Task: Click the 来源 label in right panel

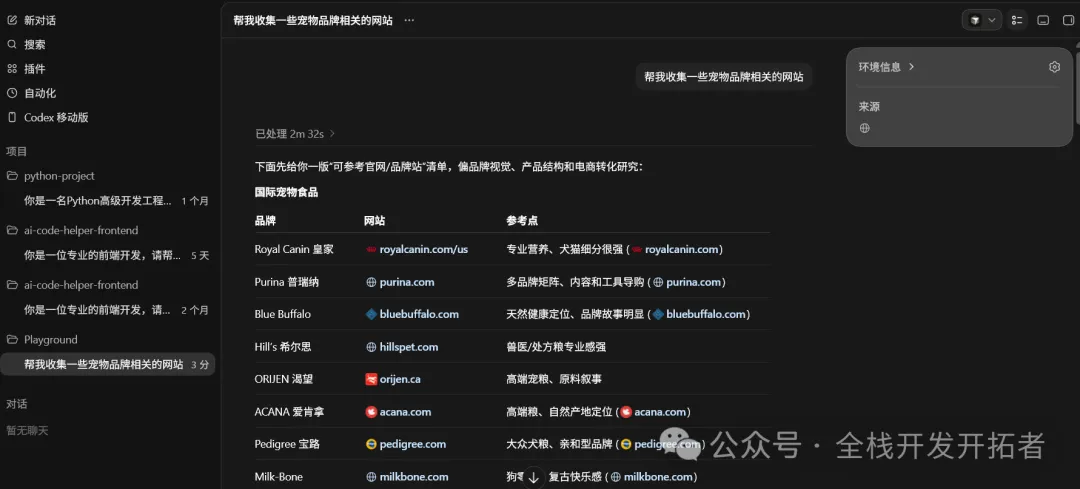Action: pyautogui.click(x=869, y=107)
